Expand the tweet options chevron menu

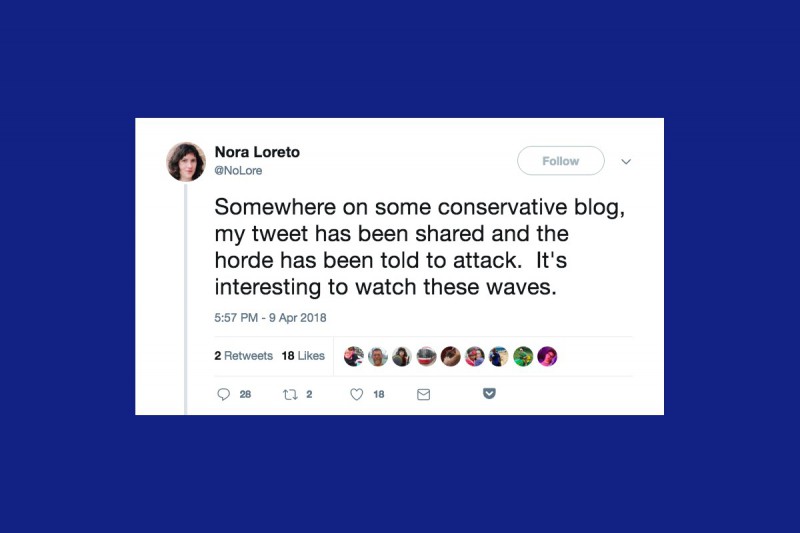coord(626,162)
